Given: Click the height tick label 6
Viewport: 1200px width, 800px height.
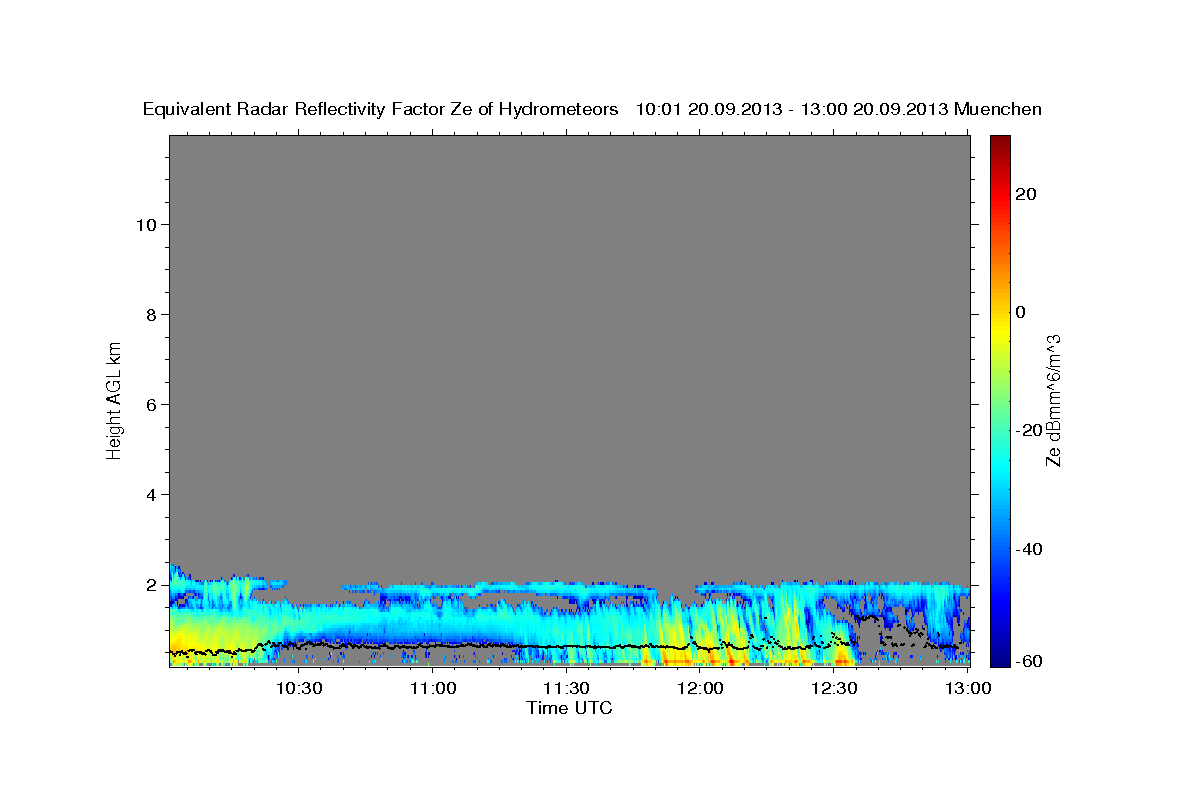Looking at the screenshot, I should click(x=150, y=405).
